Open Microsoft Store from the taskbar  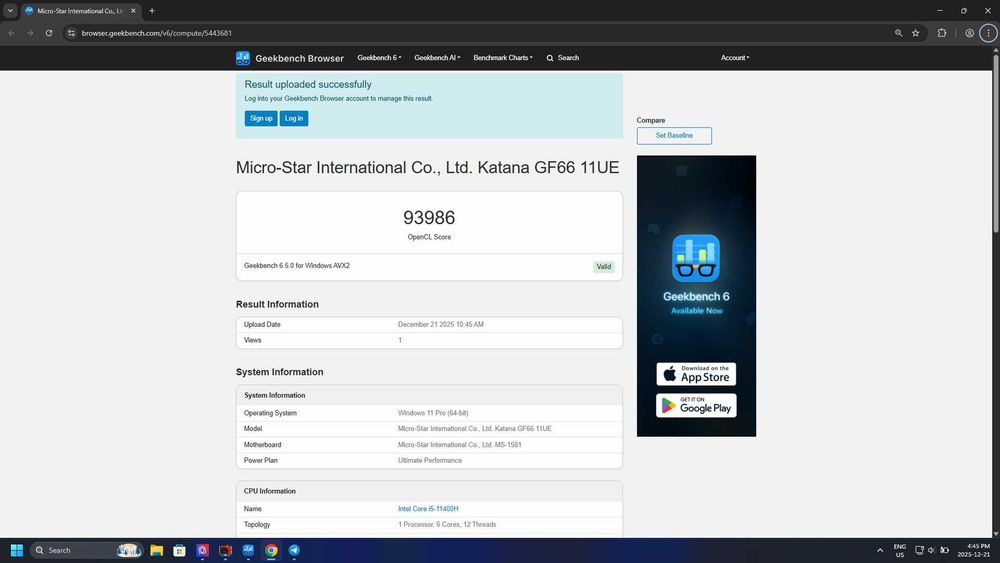(x=180, y=550)
